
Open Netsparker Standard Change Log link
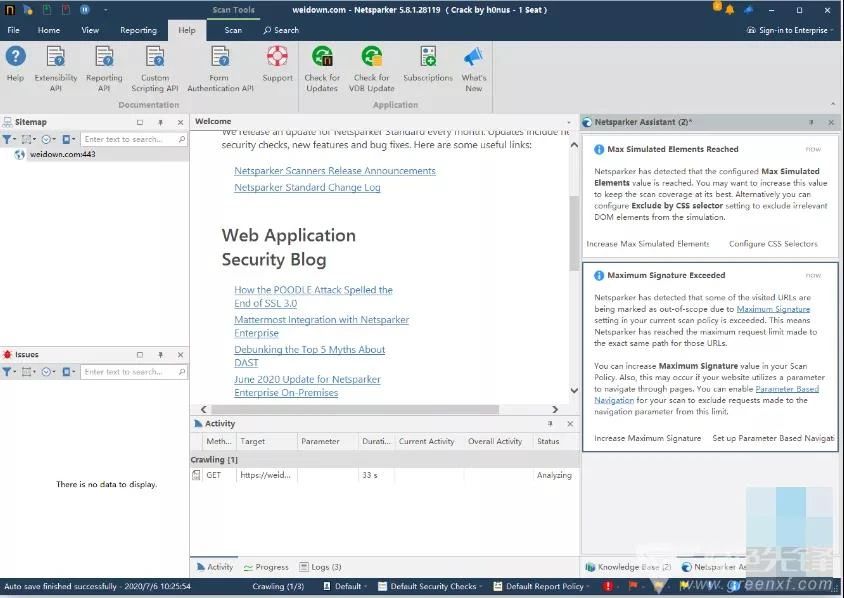coord(307,187)
